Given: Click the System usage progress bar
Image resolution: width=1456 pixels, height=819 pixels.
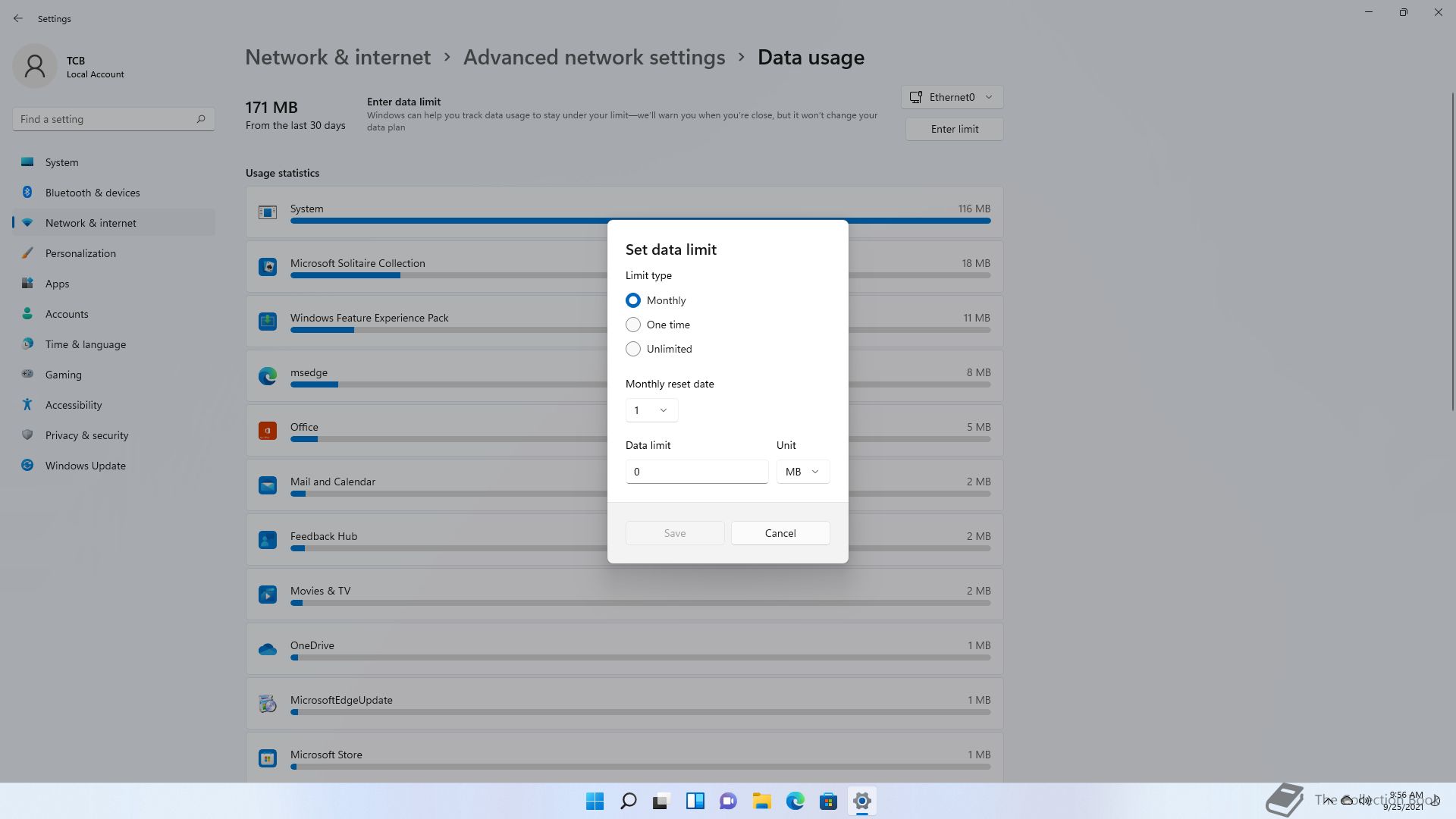Looking at the screenshot, I should click(x=640, y=221).
